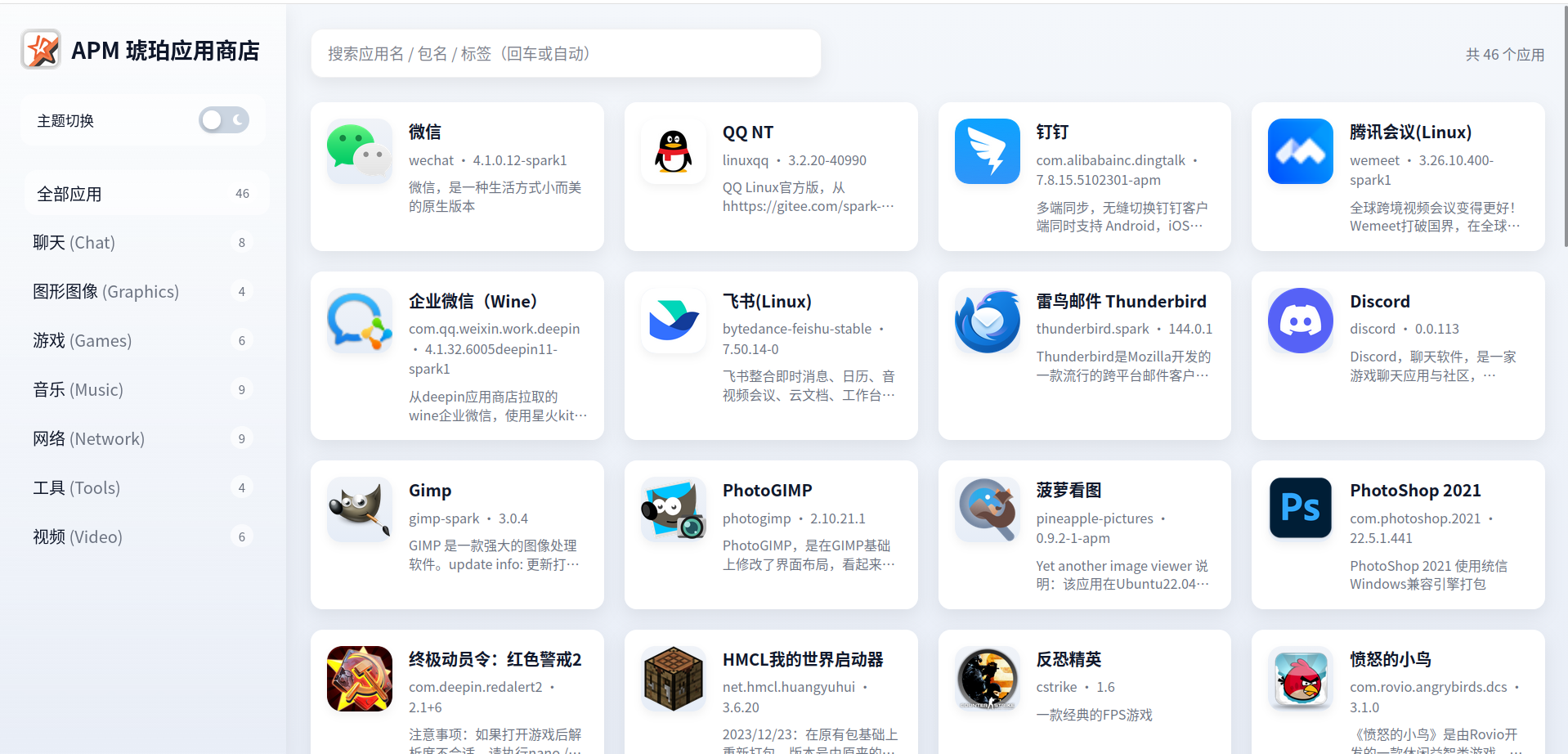Click the 钉钉 app title
The height and width of the screenshot is (754, 1568).
tap(1053, 132)
